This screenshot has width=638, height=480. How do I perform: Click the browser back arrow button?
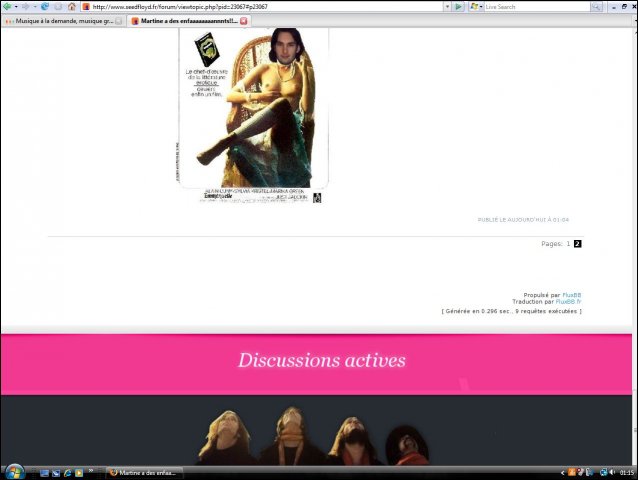(8, 6)
